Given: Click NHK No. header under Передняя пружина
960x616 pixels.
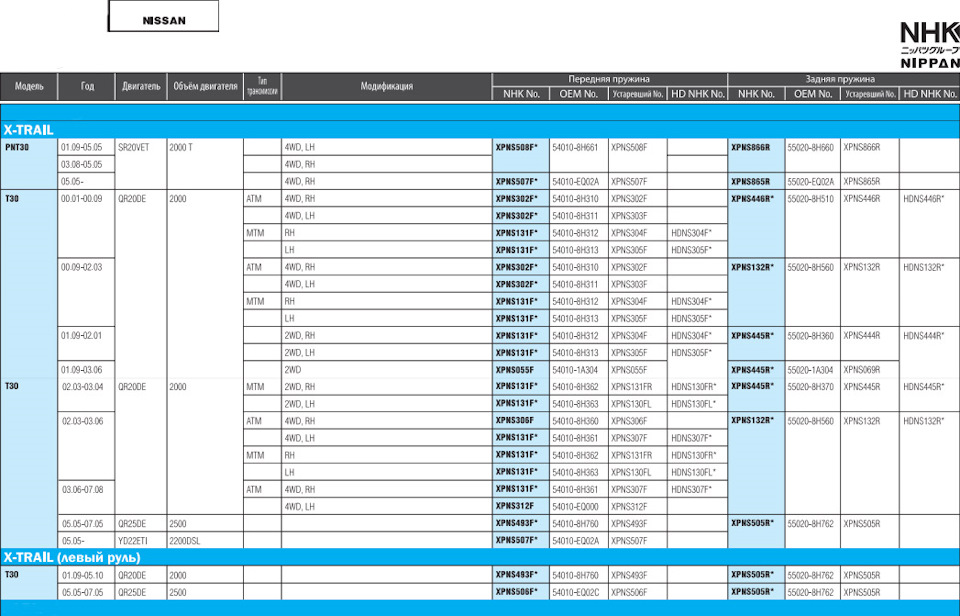Looking at the screenshot, I should click(521, 94).
